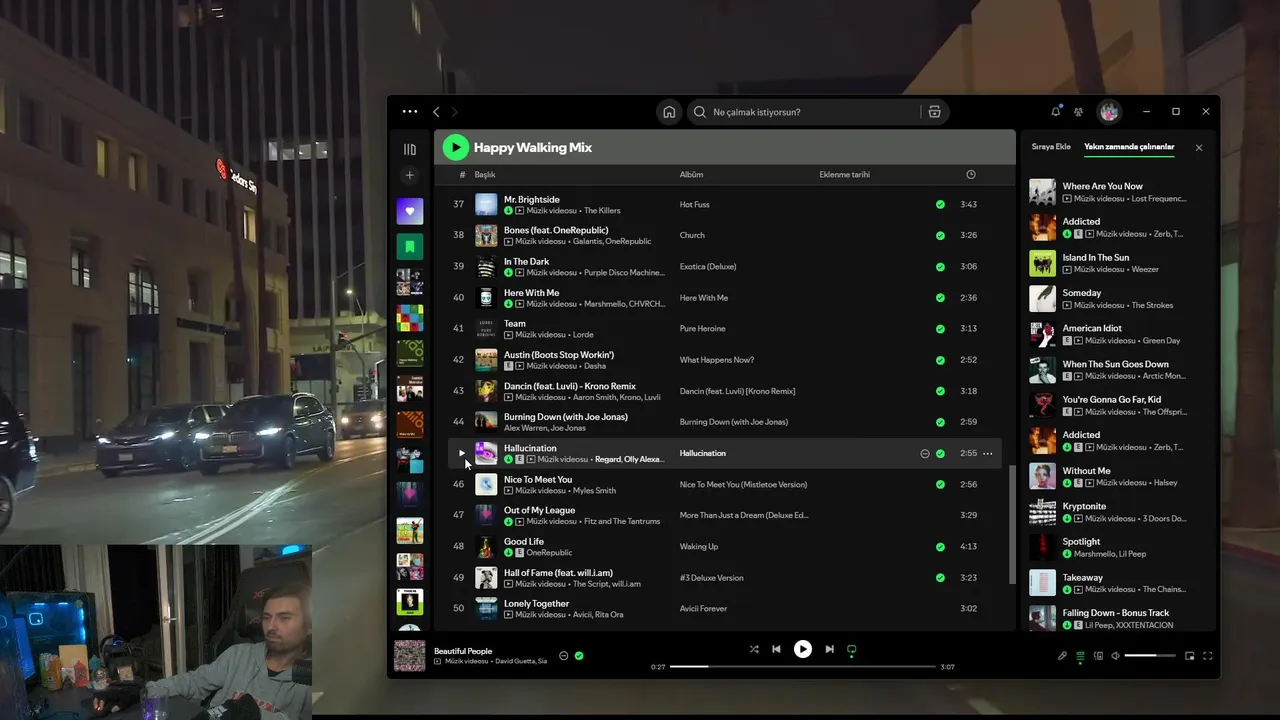Viewport: 1280px width, 720px height.
Task: Click the Başlık column header
Action: point(485,175)
